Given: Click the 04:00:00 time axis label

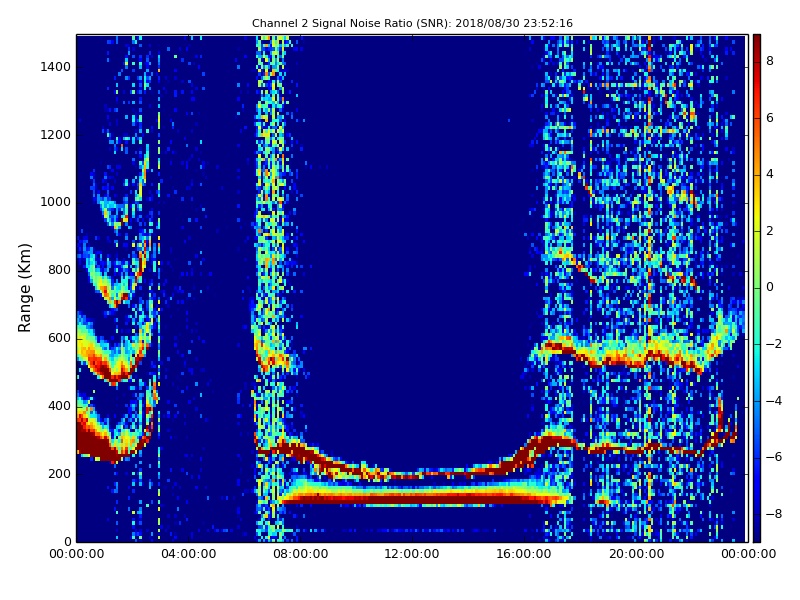Looking at the screenshot, I should point(188,554).
